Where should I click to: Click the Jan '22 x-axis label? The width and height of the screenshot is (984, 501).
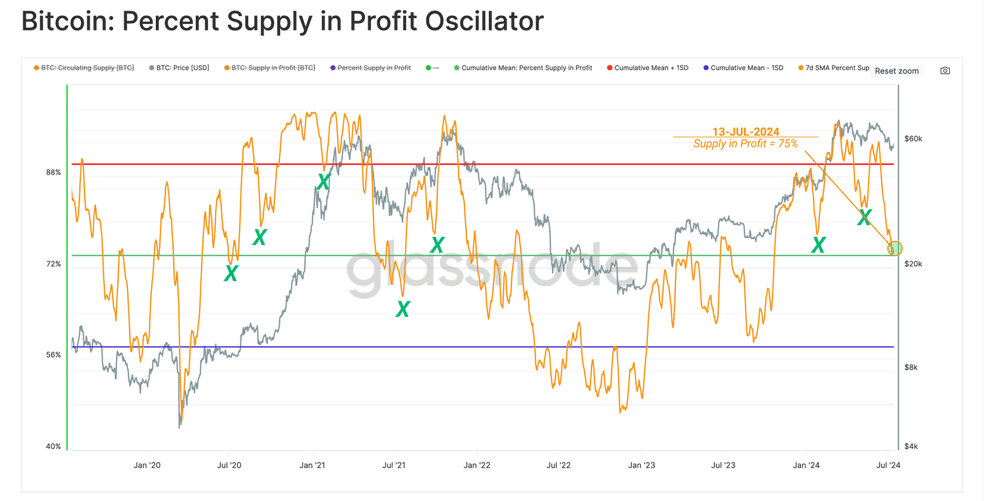(x=477, y=465)
